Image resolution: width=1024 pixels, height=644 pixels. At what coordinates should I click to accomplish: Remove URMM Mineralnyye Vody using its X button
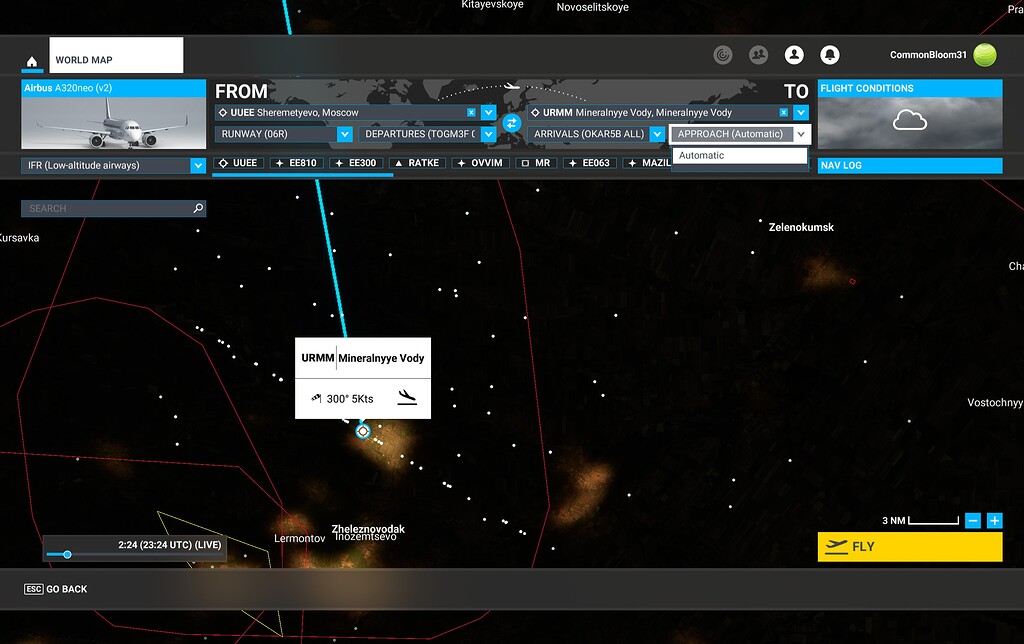click(x=783, y=112)
